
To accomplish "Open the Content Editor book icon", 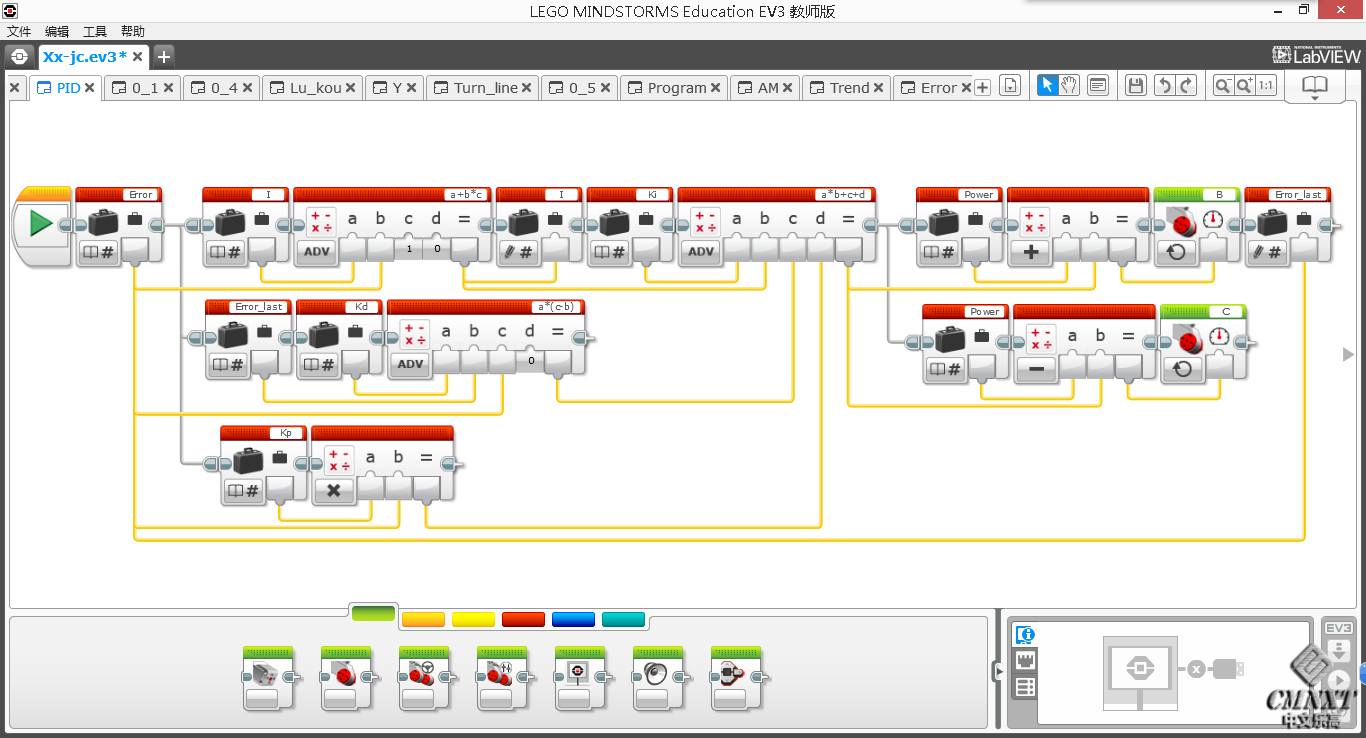I will coord(1314,86).
